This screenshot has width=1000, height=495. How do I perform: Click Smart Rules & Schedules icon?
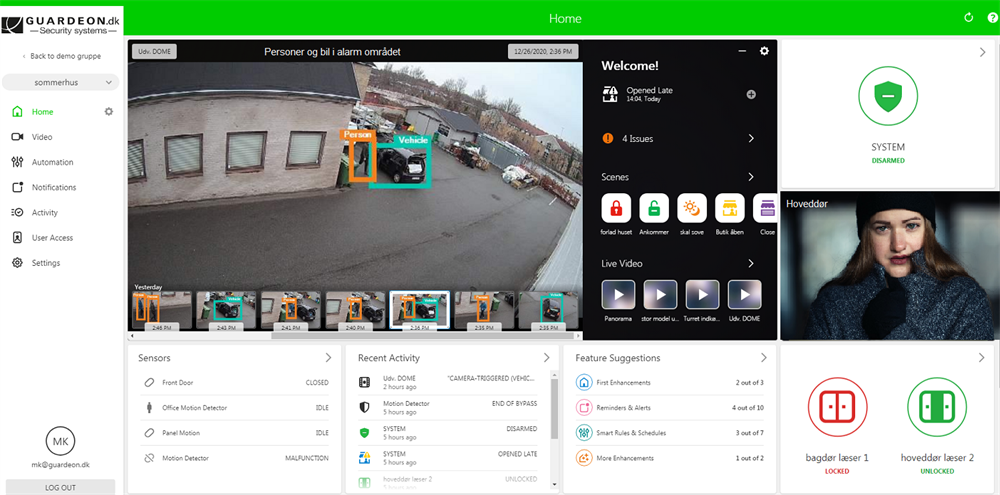(x=583, y=432)
